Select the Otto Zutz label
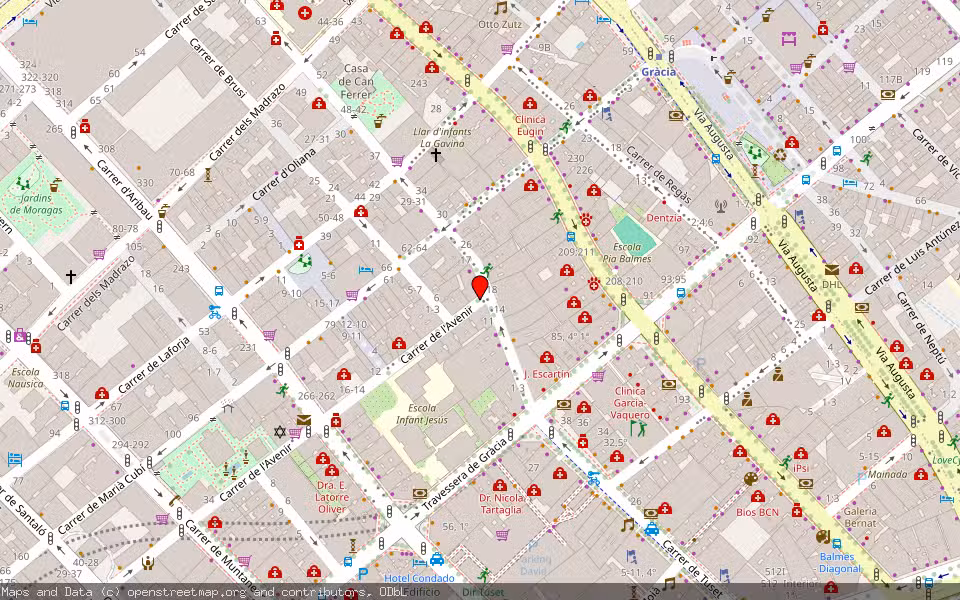The image size is (960, 600). click(500, 24)
